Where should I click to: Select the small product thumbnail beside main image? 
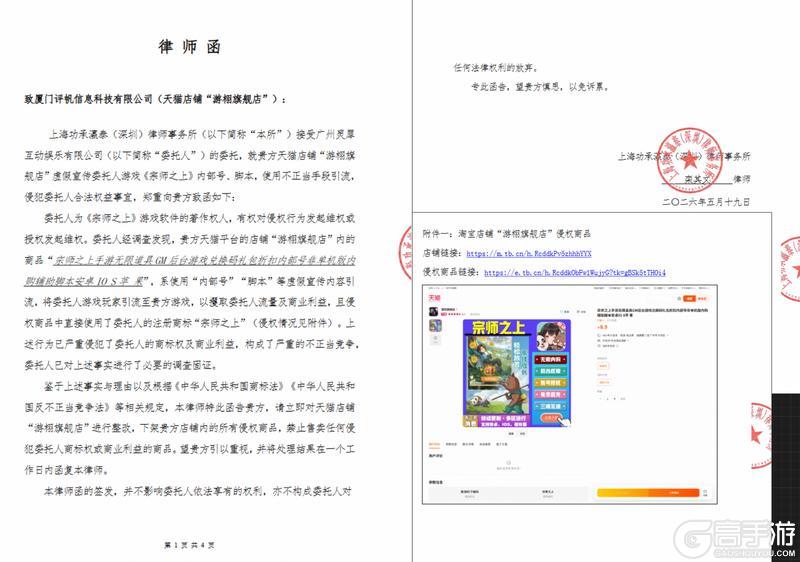(x=435, y=325)
